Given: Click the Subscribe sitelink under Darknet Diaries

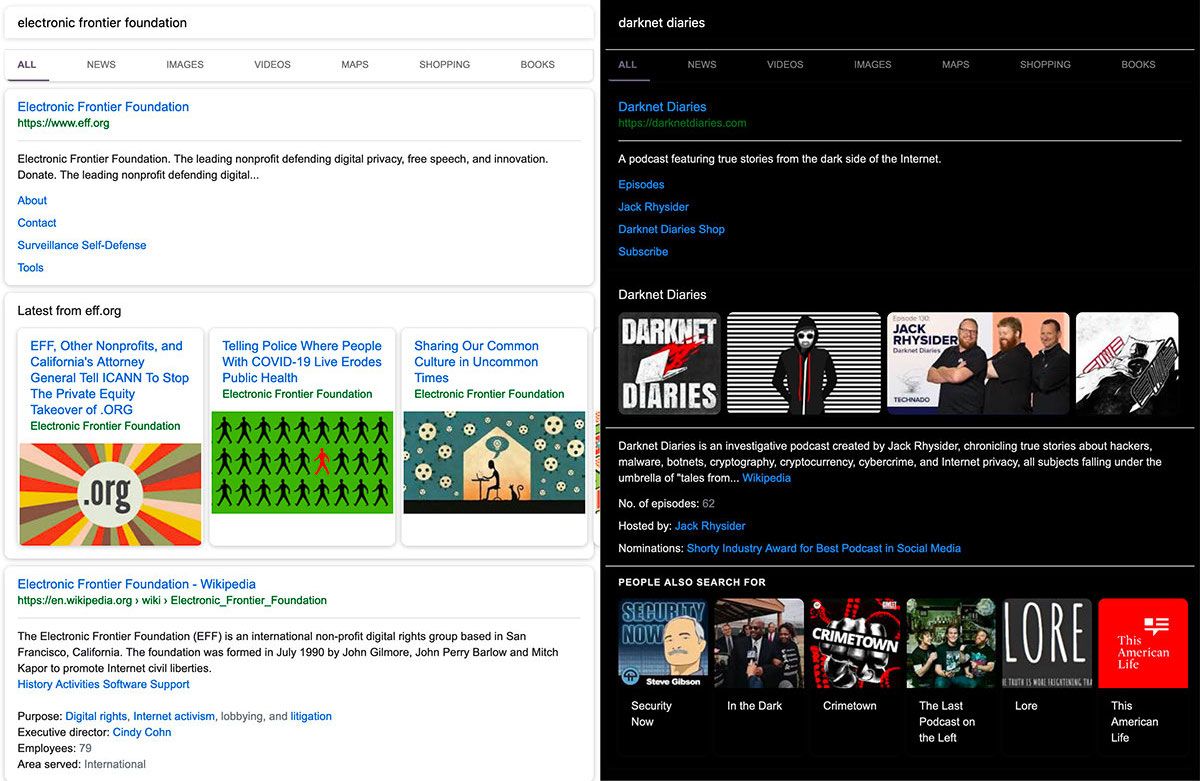Looking at the screenshot, I should [642, 251].
